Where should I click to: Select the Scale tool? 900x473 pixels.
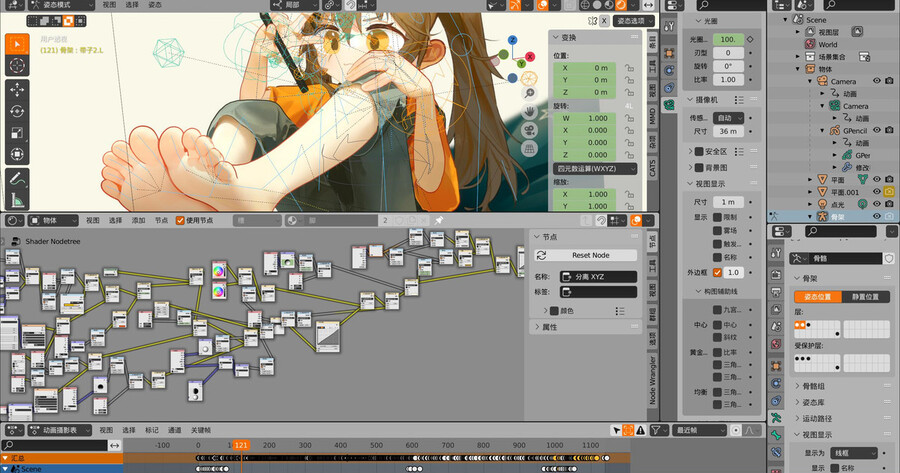[17, 133]
